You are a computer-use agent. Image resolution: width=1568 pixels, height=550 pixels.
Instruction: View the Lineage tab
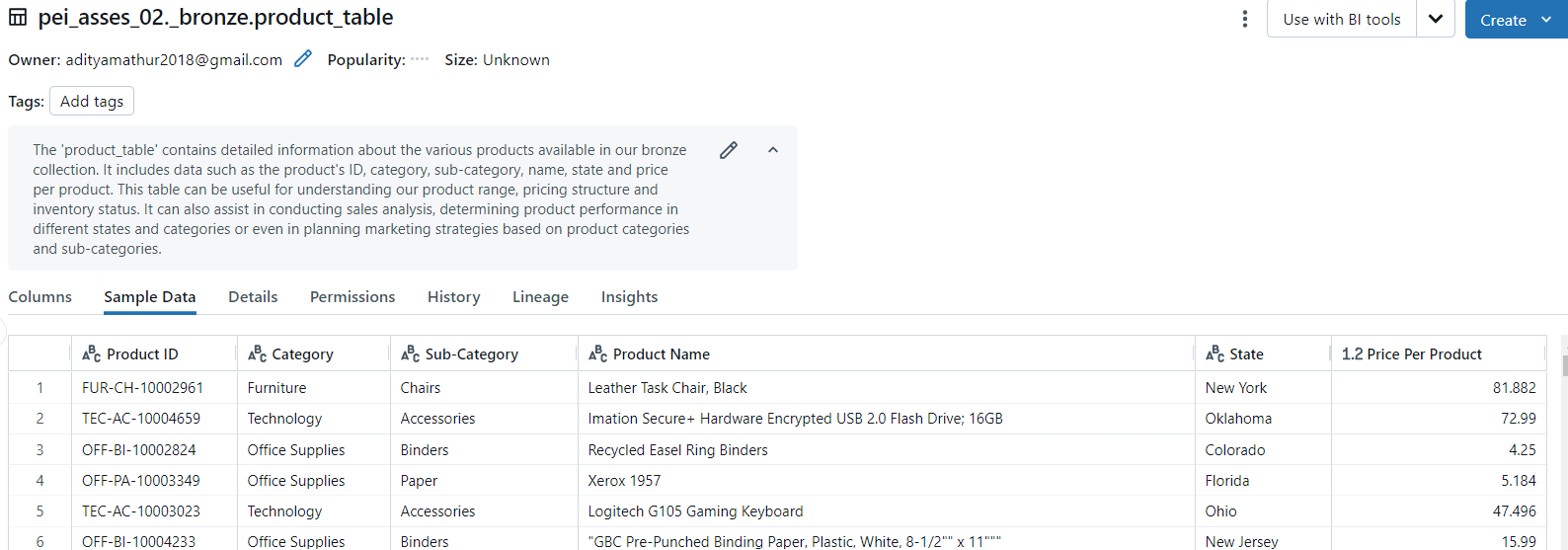(540, 297)
